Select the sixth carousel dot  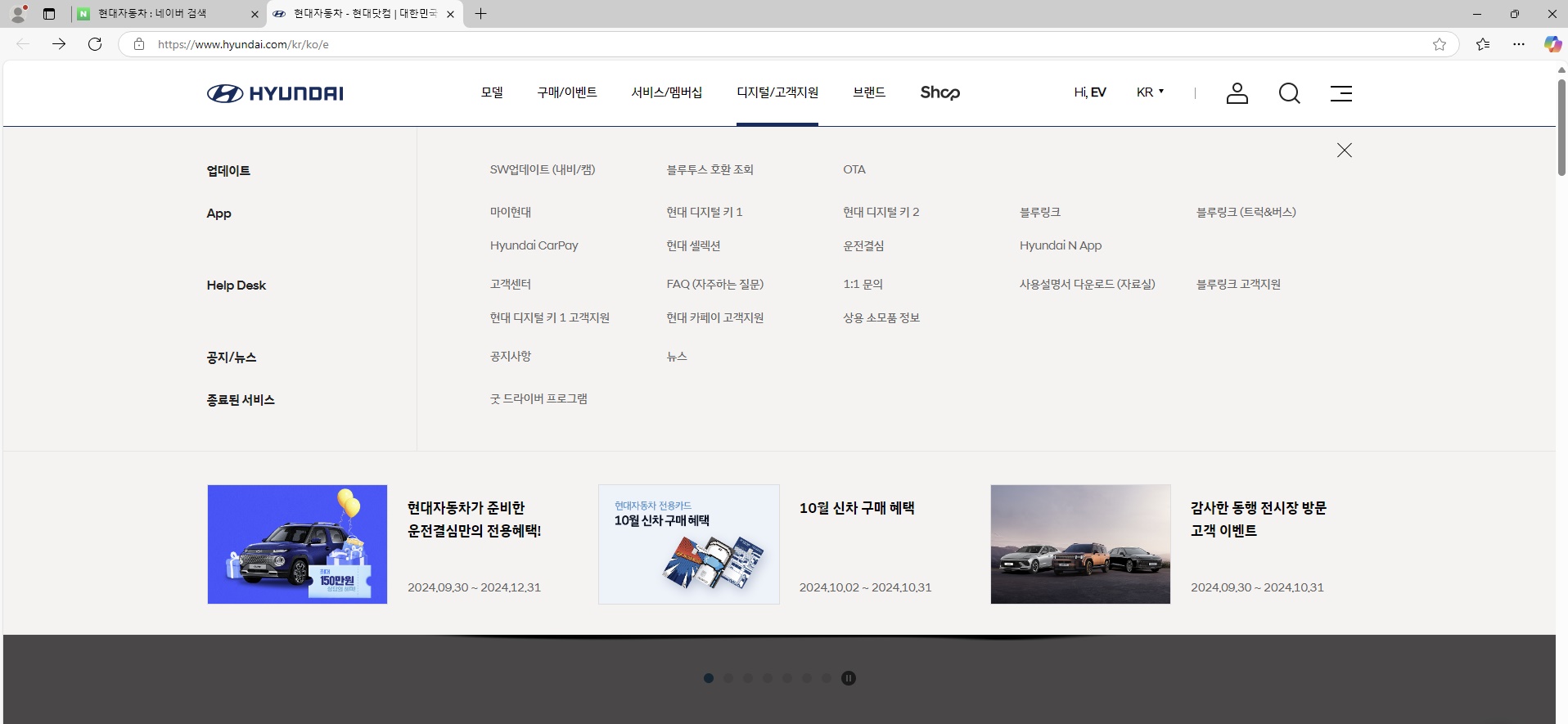[x=807, y=678]
